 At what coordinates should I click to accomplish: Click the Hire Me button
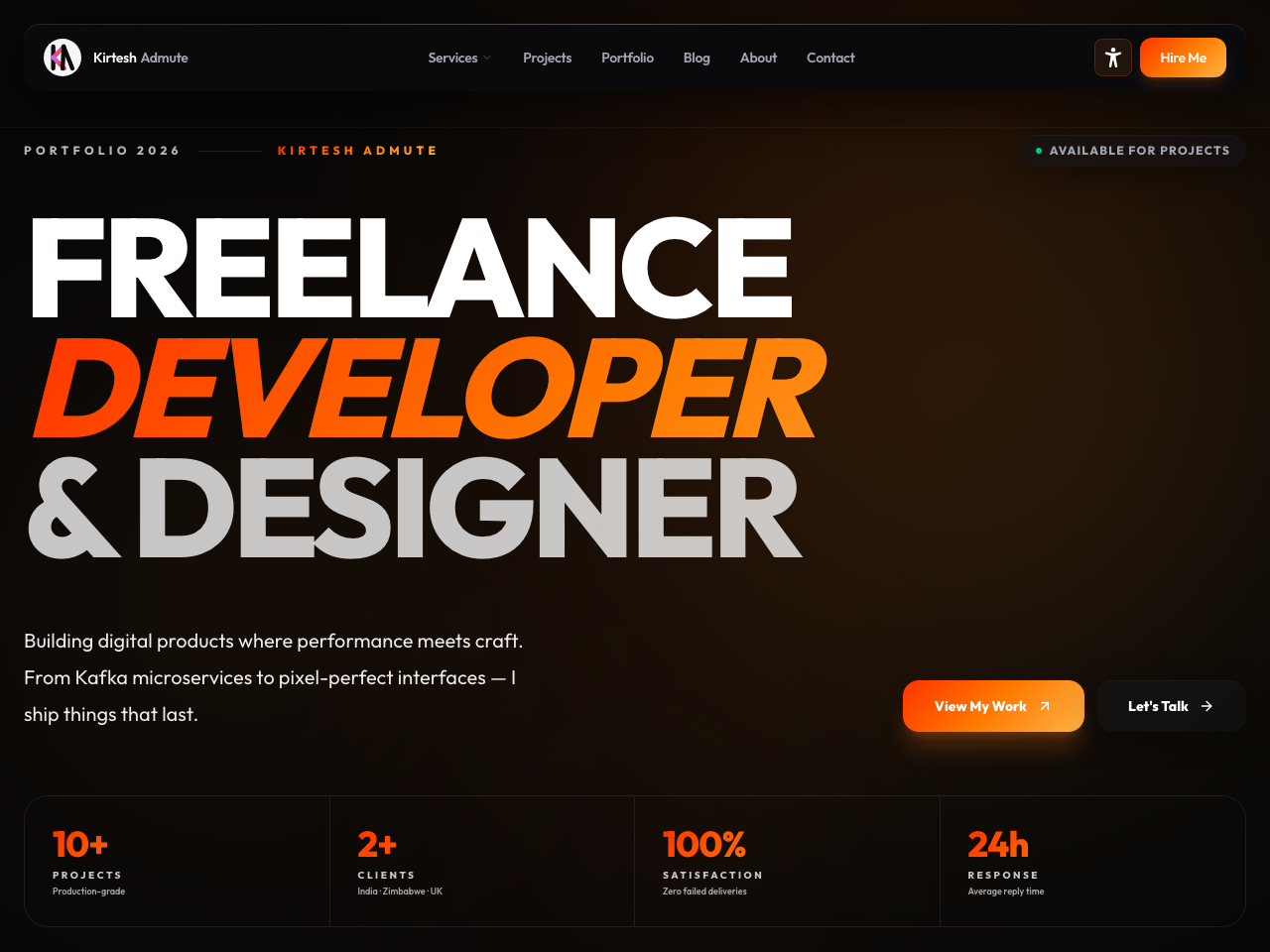click(1183, 58)
